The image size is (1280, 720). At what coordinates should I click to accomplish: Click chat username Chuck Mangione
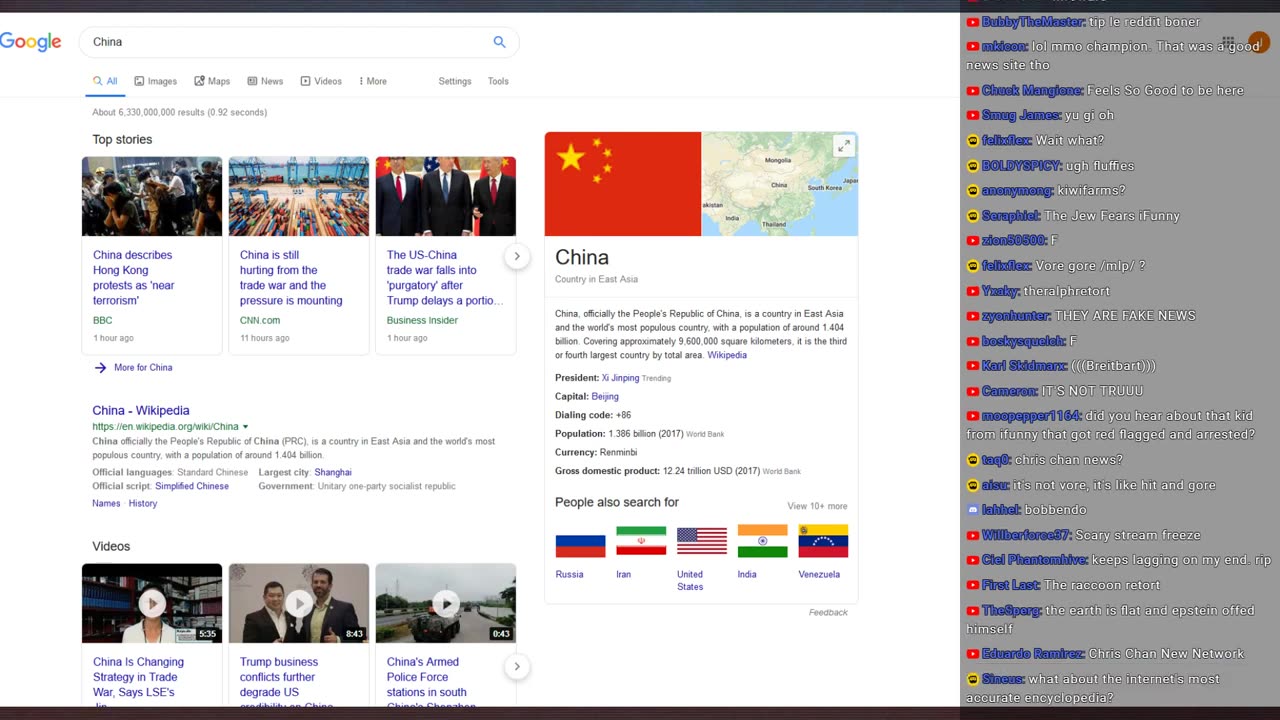pyautogui.click(x=1031, y=90)
